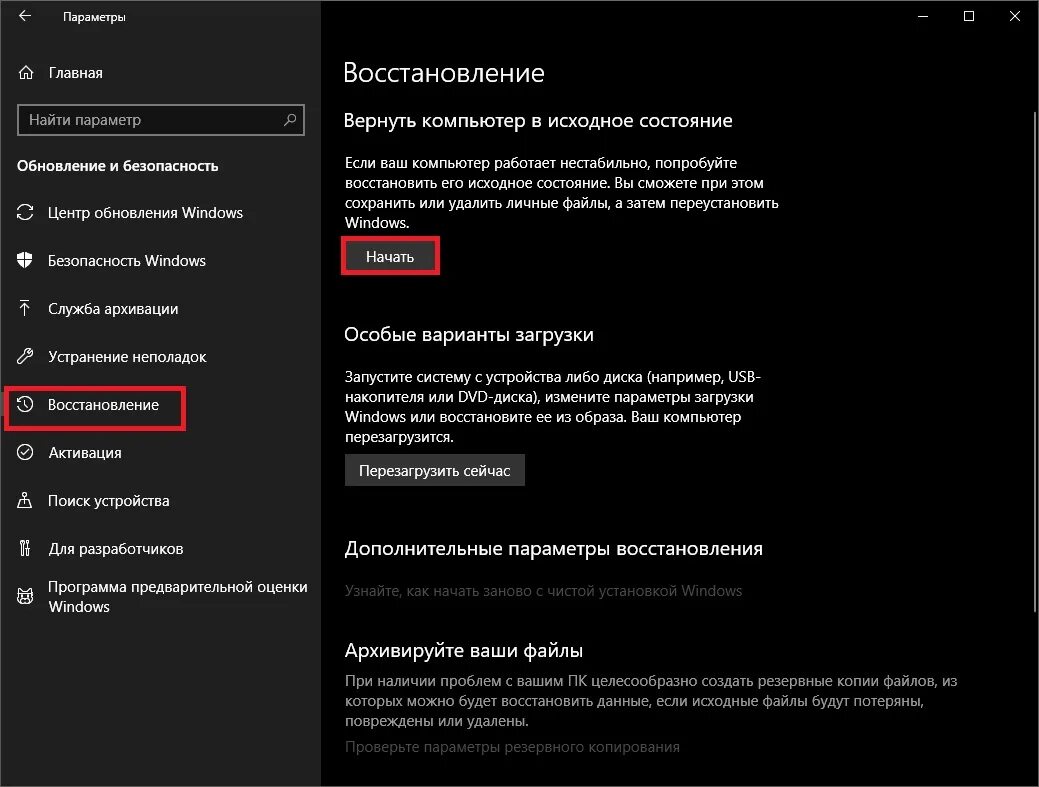Open link about clean Windows installation
The width and height of the screenshot is (1039, 787).
click(543, 591)
